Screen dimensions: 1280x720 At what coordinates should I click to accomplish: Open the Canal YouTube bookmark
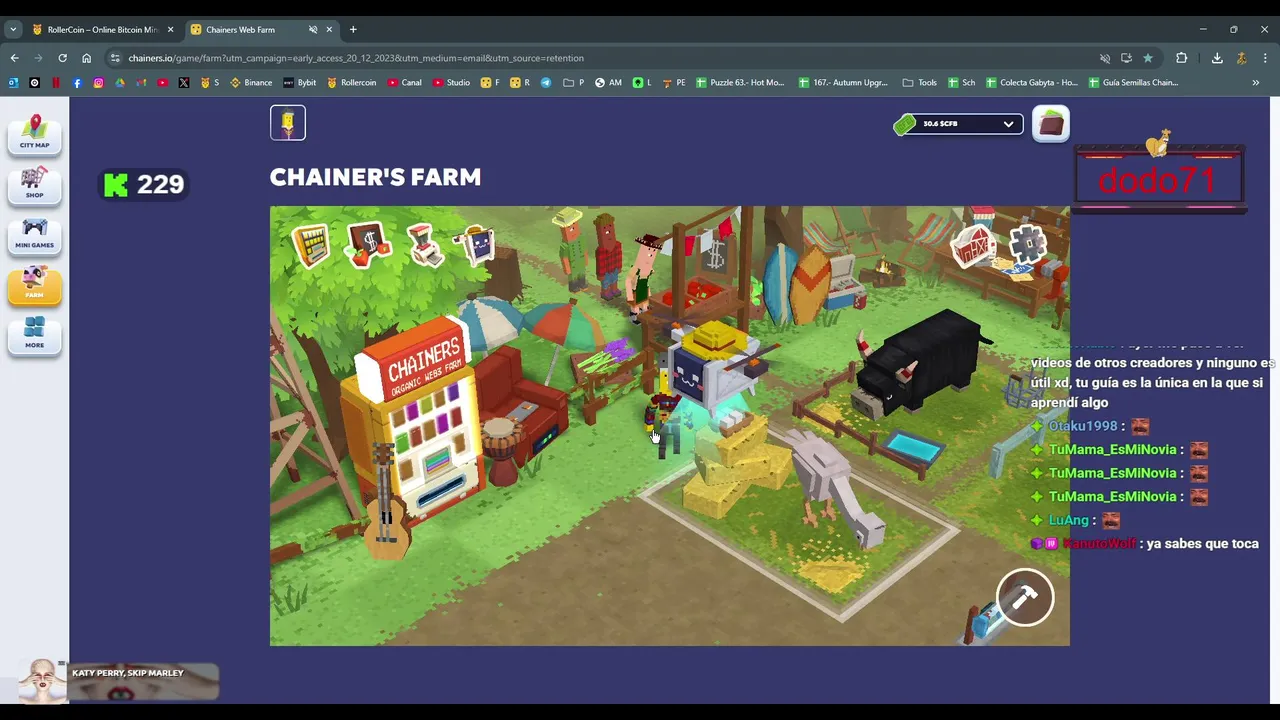click(405, 82)
